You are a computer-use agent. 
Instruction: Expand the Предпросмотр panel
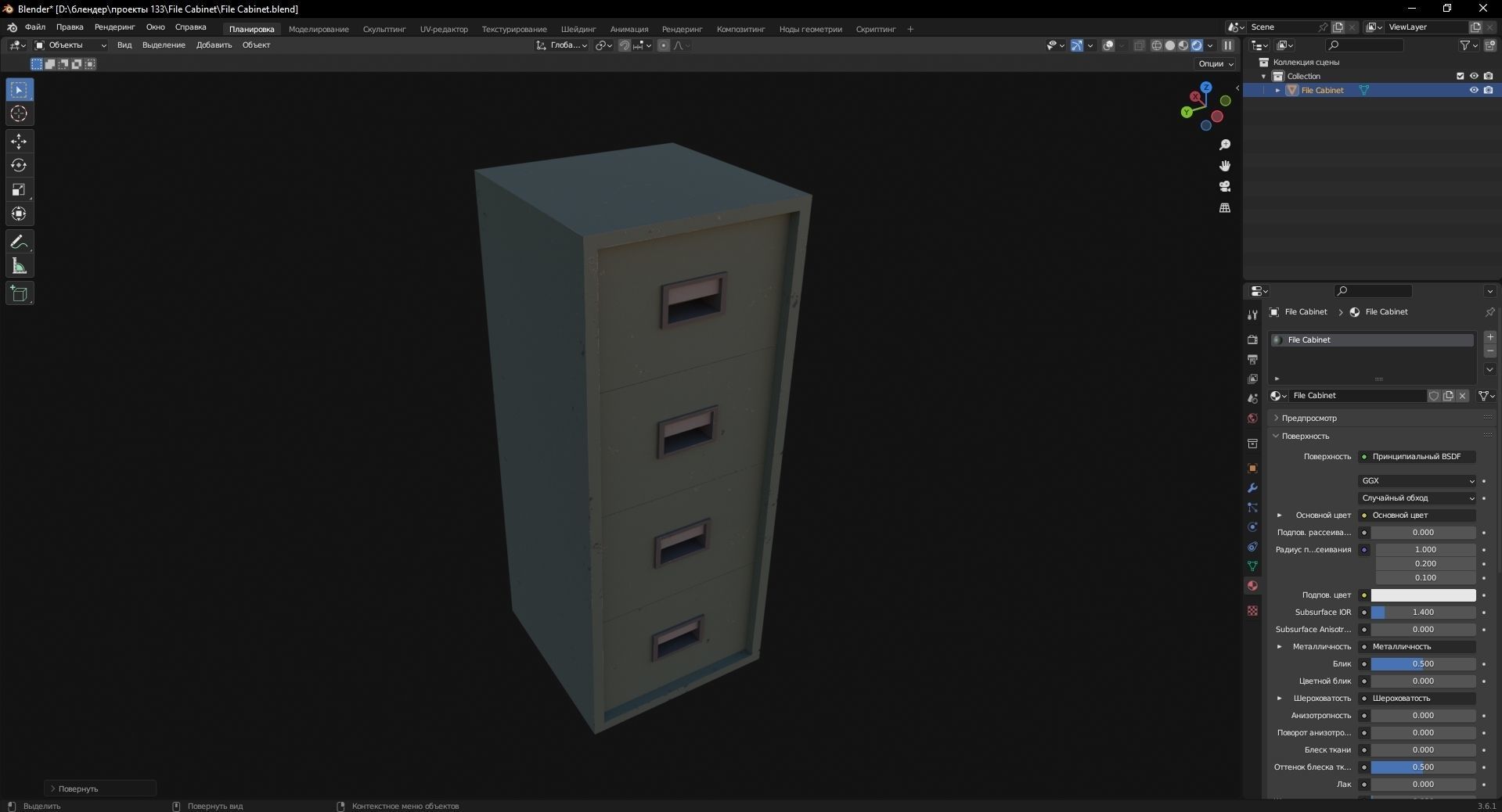tap(1276, 419)
